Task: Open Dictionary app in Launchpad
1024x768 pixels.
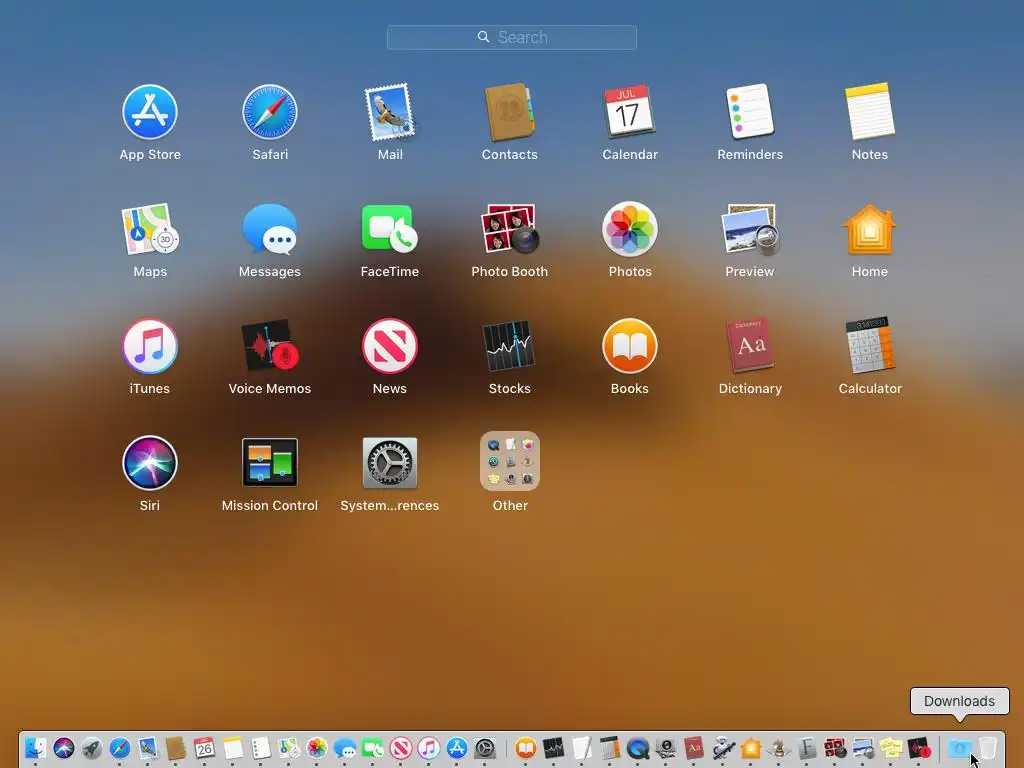Action: [750, 345]
